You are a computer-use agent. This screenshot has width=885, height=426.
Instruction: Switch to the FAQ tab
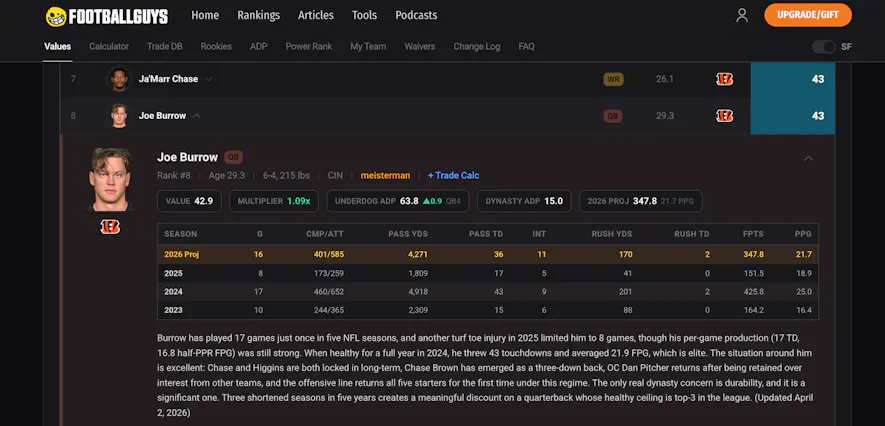click(x=526, y=46)
